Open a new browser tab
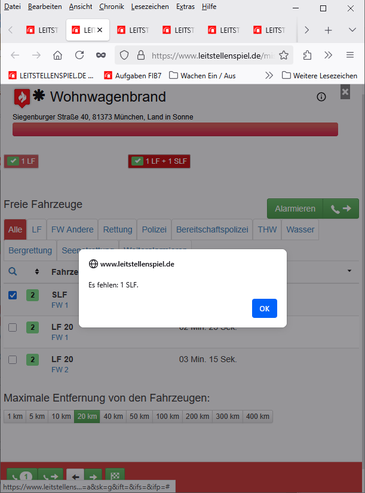 pyautogui.click(x=328, y=30)
